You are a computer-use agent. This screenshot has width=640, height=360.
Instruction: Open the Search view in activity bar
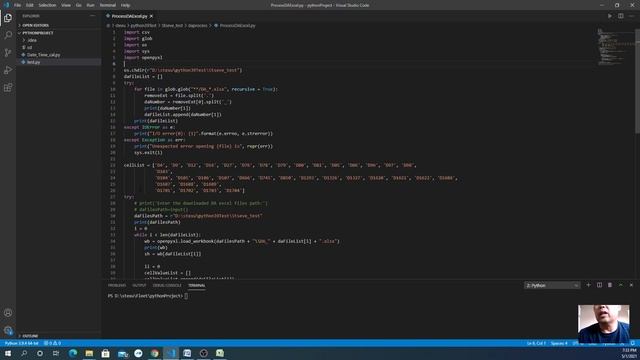(x=8, y=35)
